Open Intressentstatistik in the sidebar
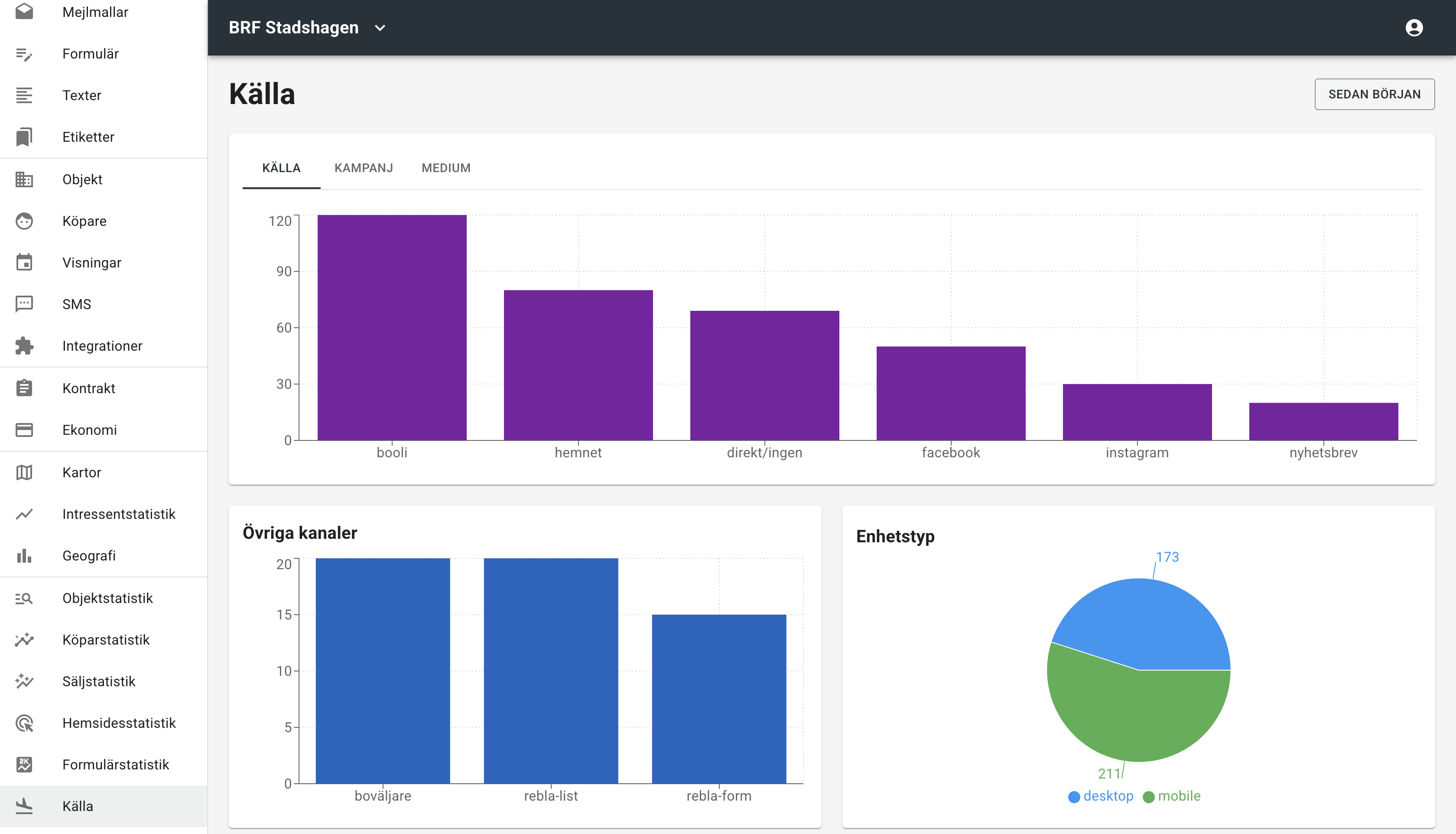 pos(119,514)
